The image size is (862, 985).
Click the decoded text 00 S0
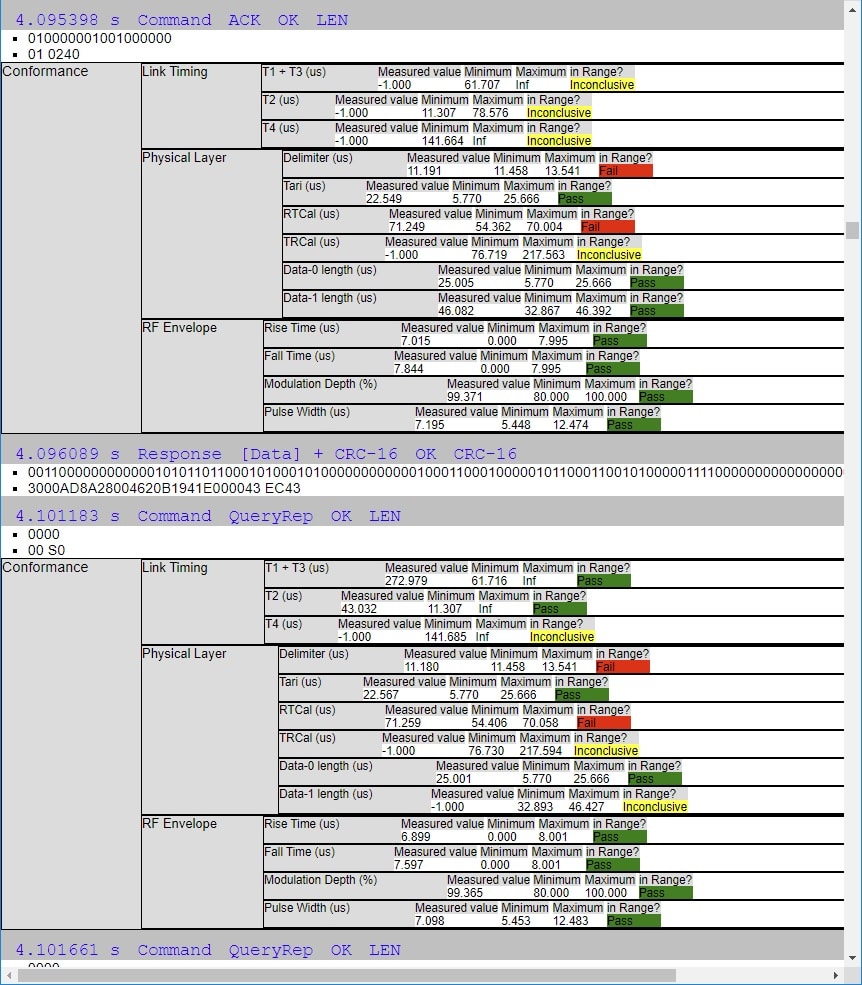[46, 550]
